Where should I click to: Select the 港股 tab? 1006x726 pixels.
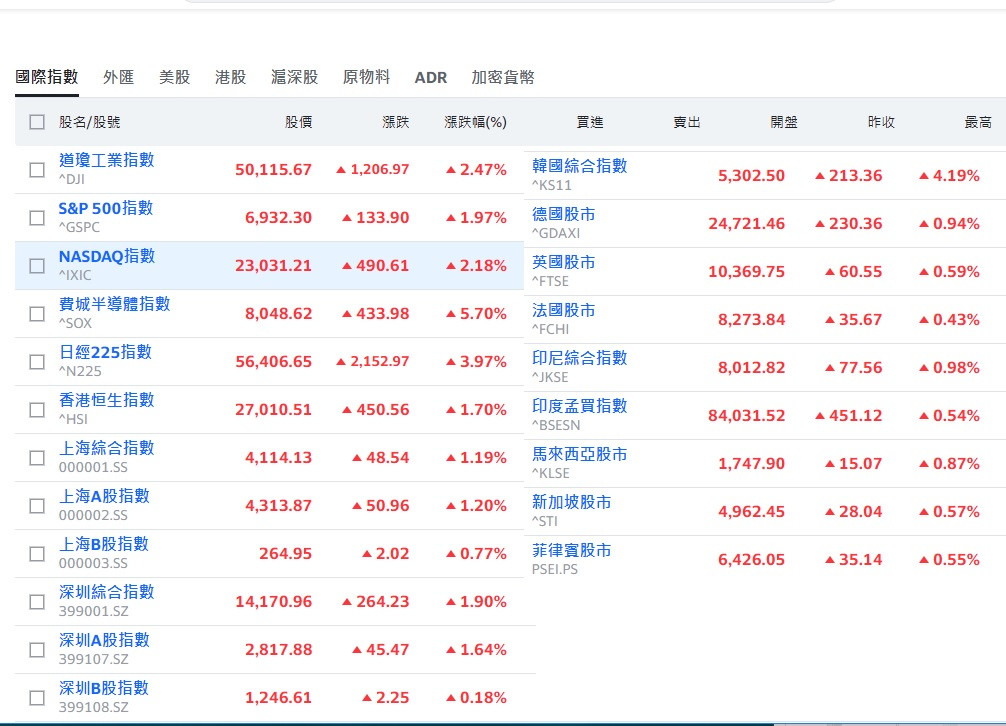click(230, 77)
